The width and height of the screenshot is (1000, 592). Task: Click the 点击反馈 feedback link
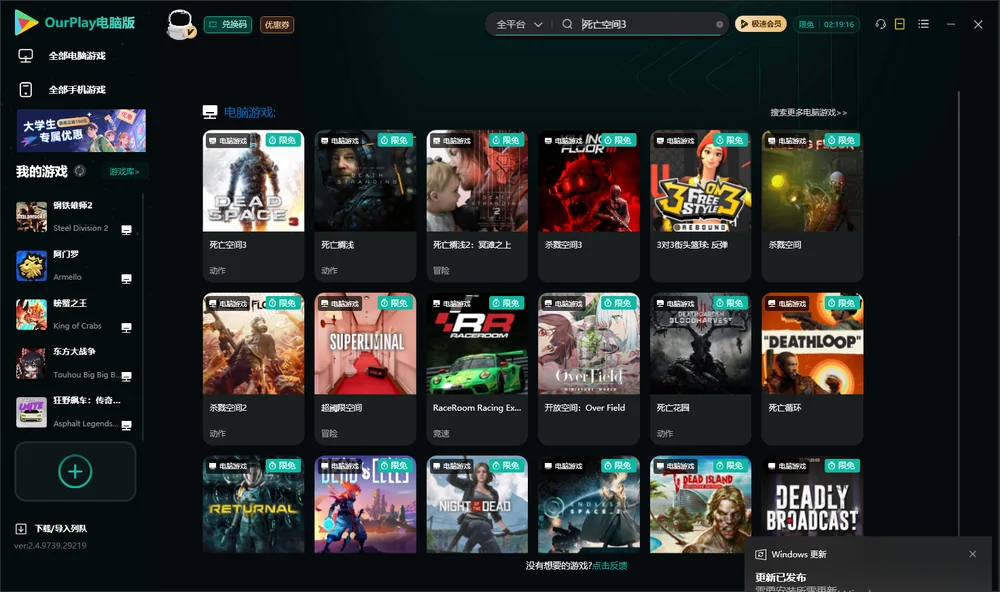610,565
